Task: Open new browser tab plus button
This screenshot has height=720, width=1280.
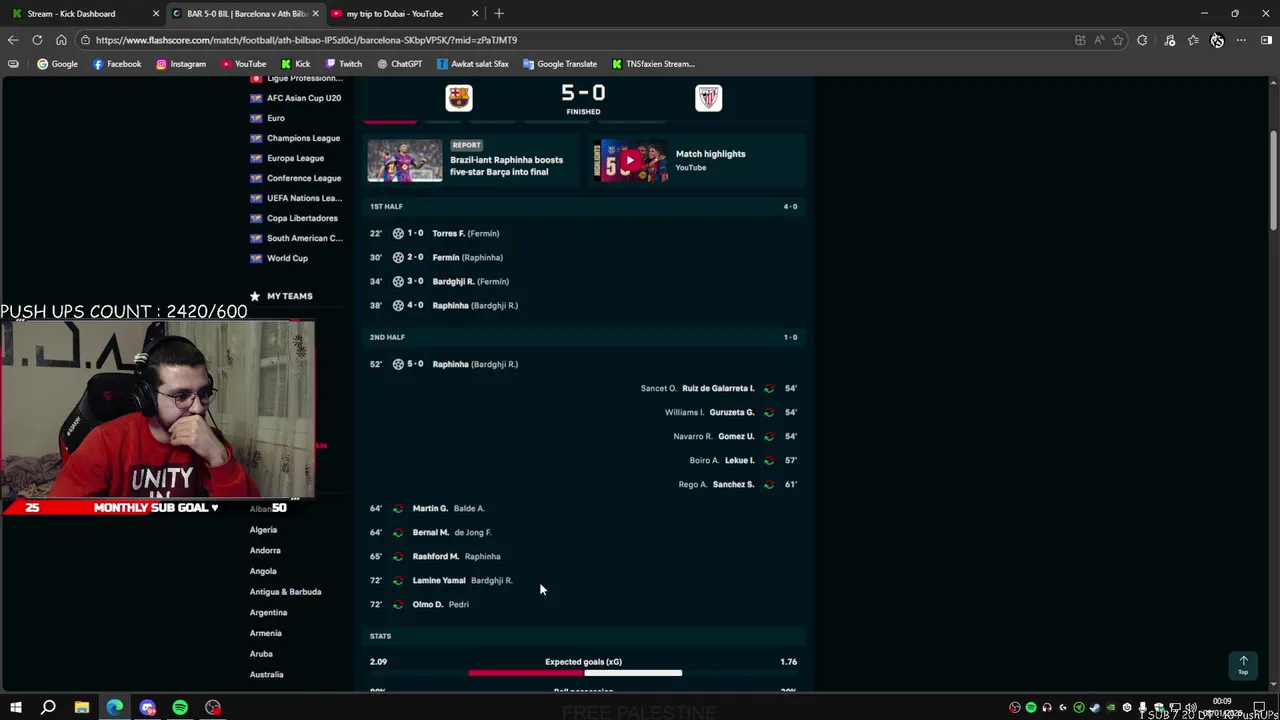Action: 499,13
